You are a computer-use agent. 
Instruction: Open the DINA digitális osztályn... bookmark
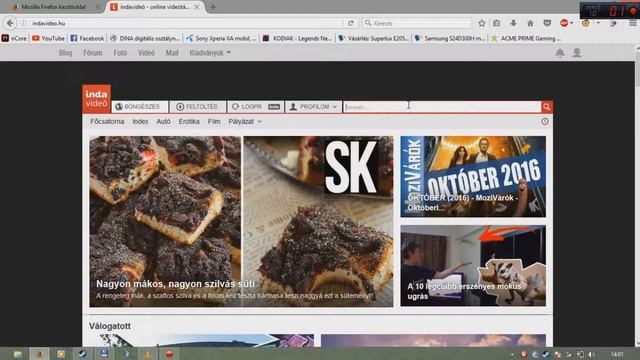[x=144, y=38]
